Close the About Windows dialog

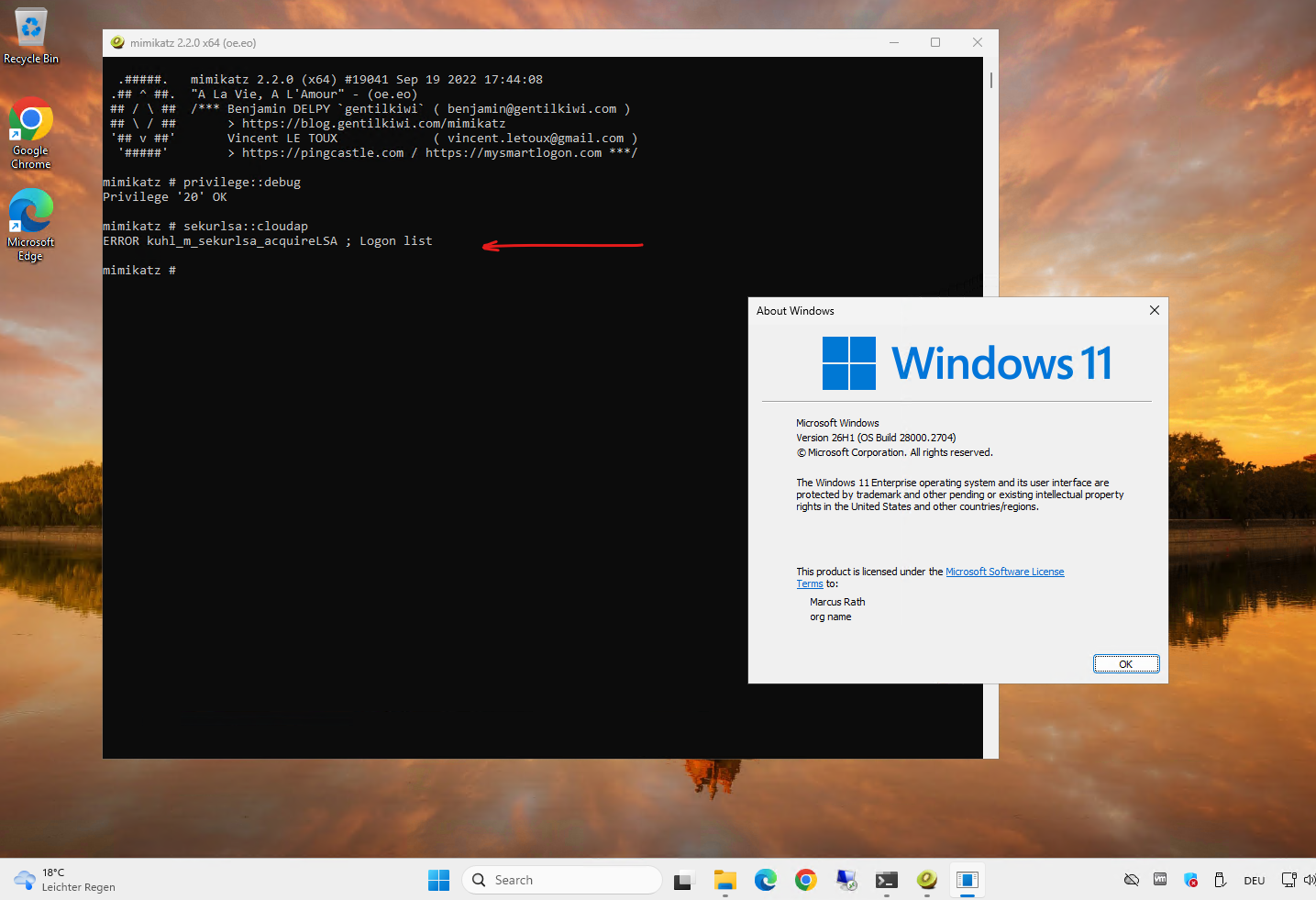click(1155, 310)
